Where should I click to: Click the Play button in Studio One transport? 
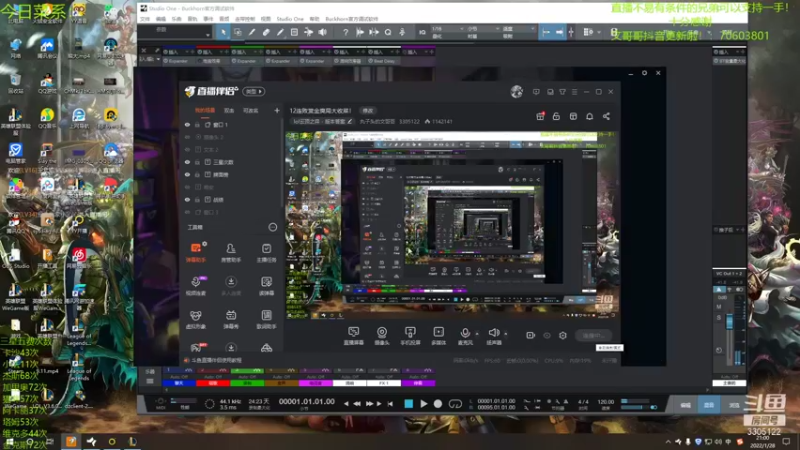coord(423,404)
